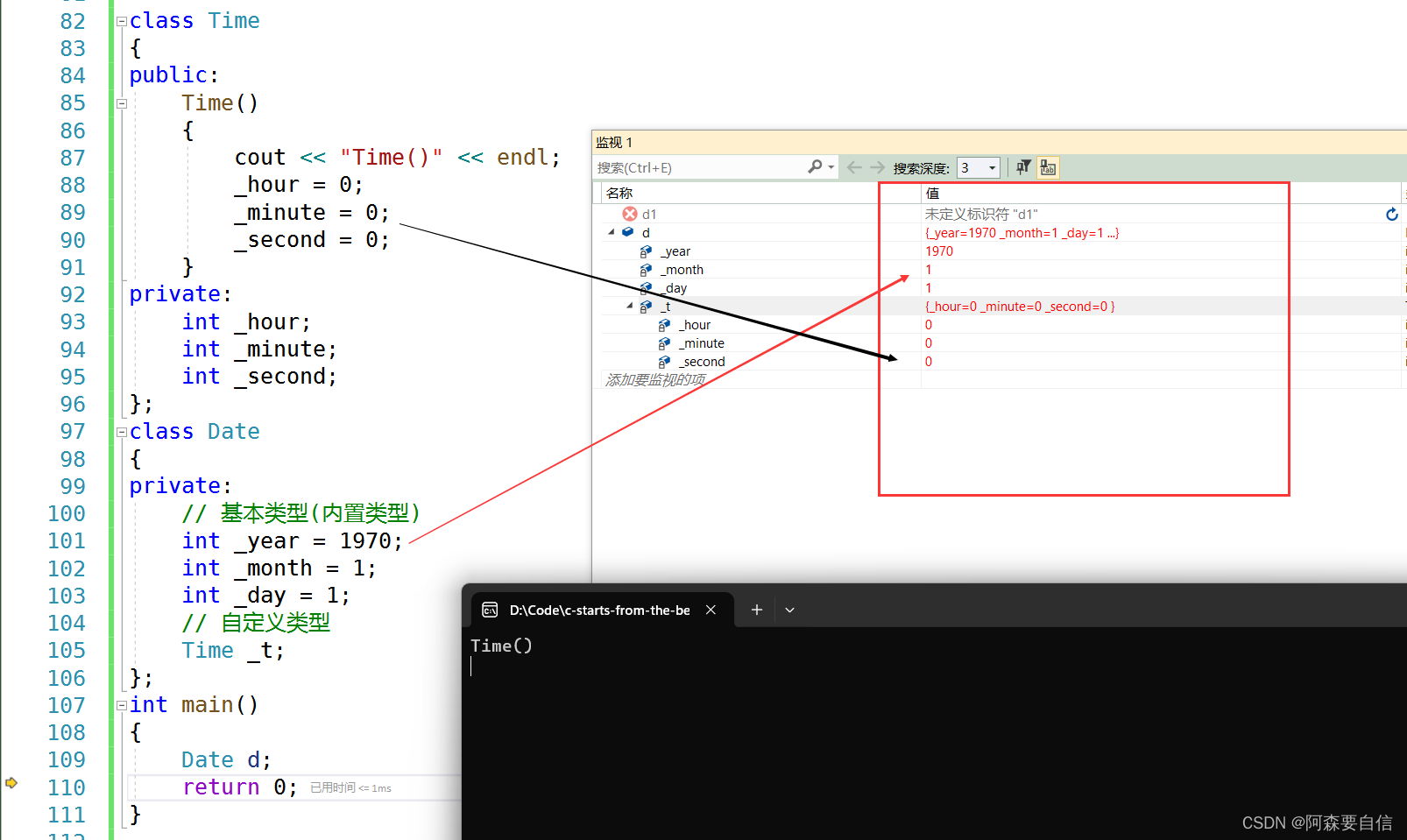1407x840 pixels.
Task: Collapse the _t node in the watch tree
Action: click(x=630, y=307)
